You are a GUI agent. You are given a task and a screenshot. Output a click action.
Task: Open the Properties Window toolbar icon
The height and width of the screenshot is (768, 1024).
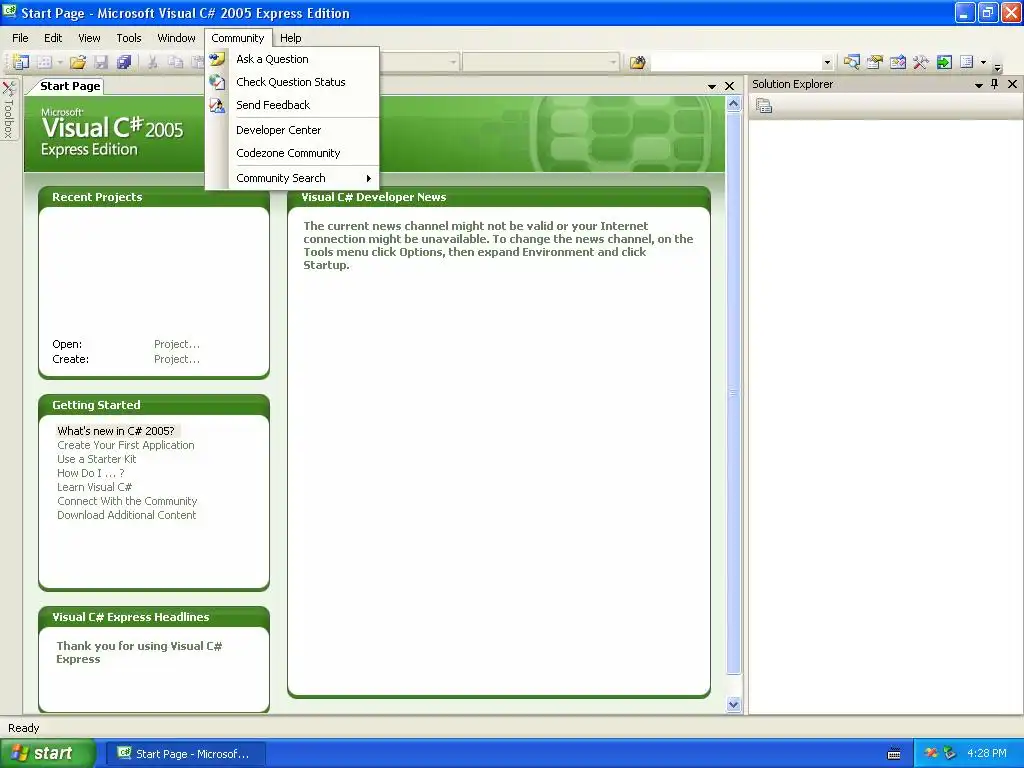(874, 62)
